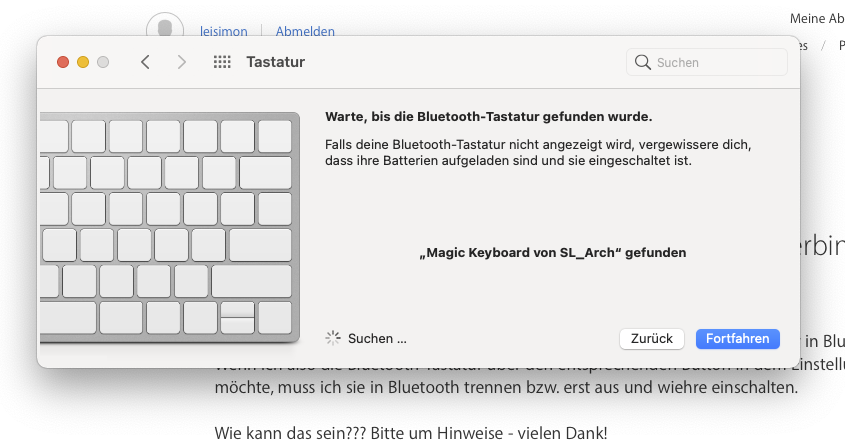The width and height of the screenshot is (845, 446).
Task: Focus the Suchen search field
Action: click(707, 62)
